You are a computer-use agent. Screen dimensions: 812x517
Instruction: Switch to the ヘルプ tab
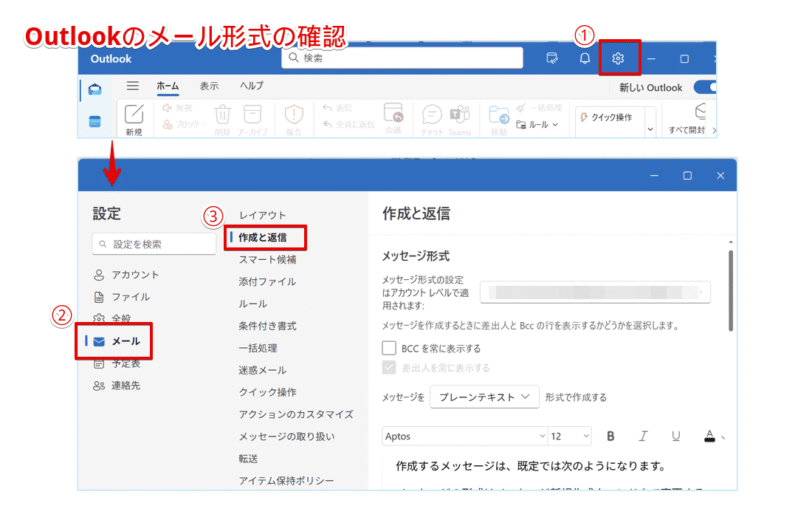252,86
